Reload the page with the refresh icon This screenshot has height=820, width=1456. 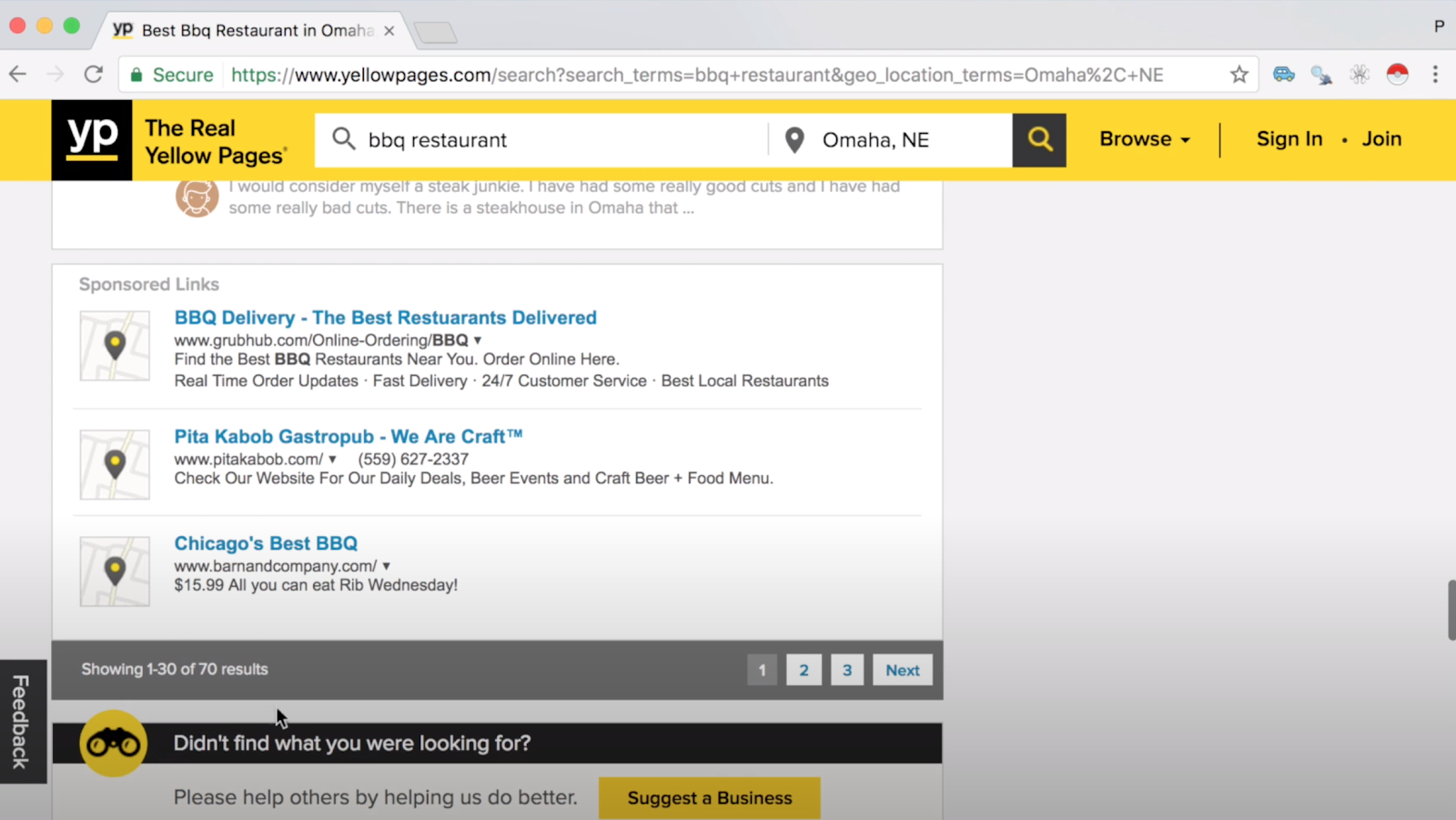[x=93, y=75]
